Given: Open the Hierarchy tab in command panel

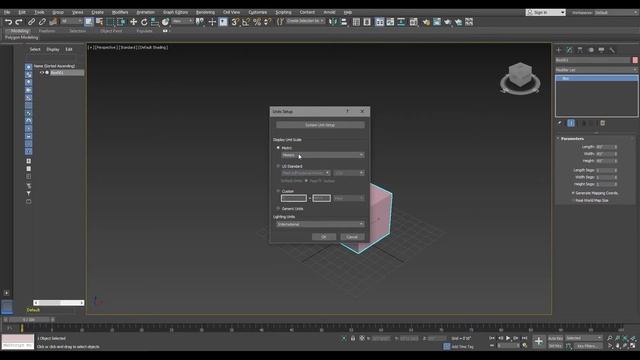Looking at the screenshot, I should 580,50.
